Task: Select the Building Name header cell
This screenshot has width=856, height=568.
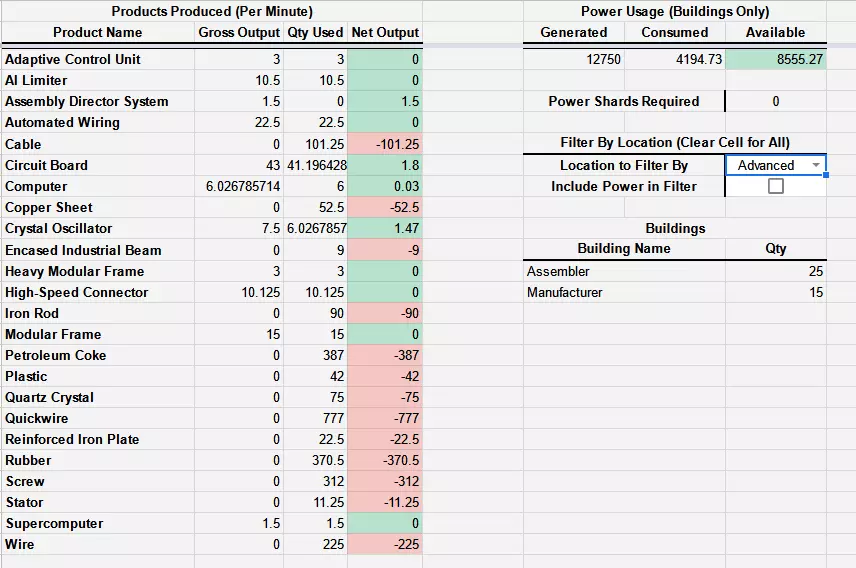Action: click(624, 248)
